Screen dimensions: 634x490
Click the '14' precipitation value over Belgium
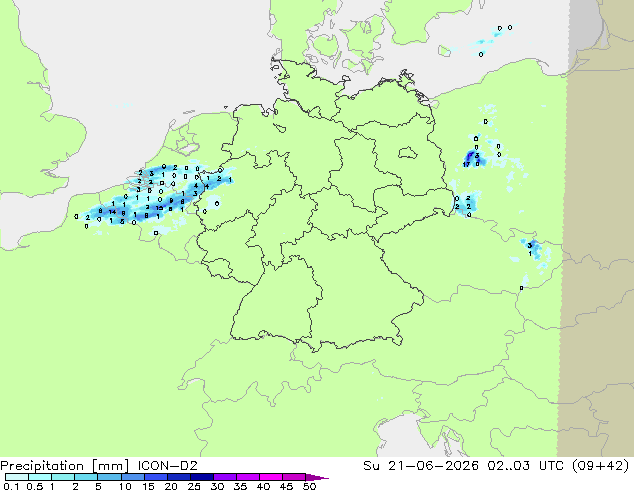112,211
